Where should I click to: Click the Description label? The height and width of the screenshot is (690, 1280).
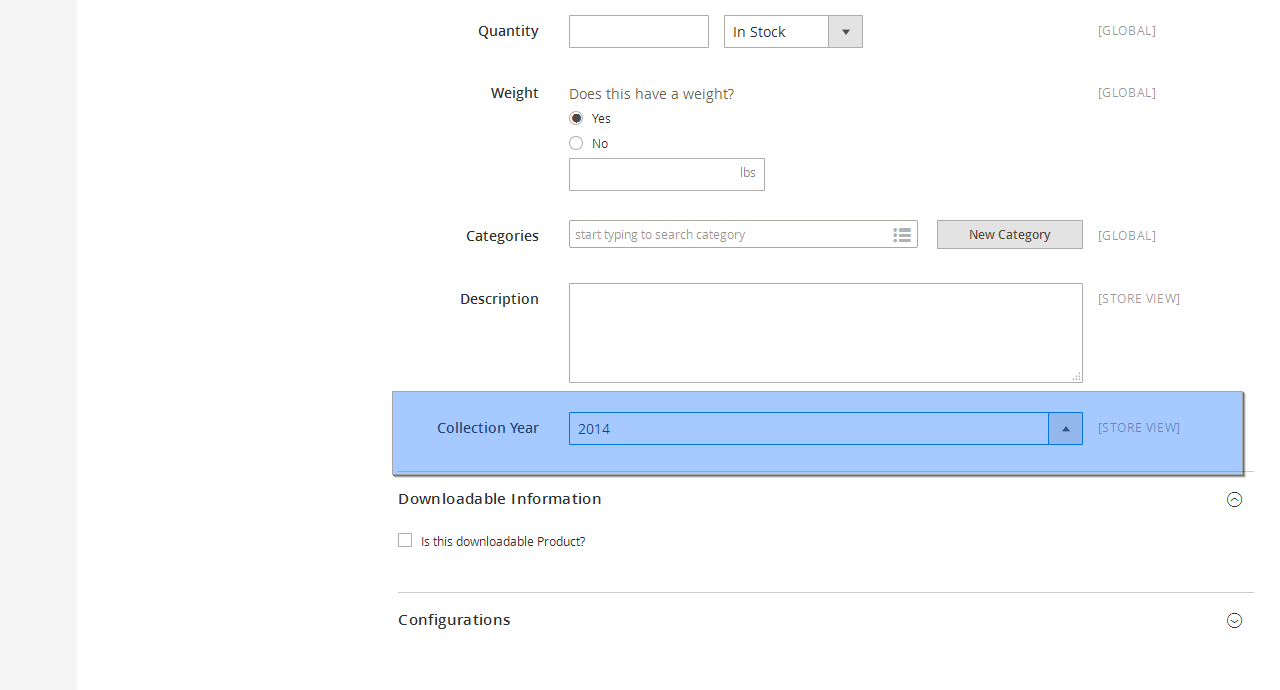click(x=499, y=298)
